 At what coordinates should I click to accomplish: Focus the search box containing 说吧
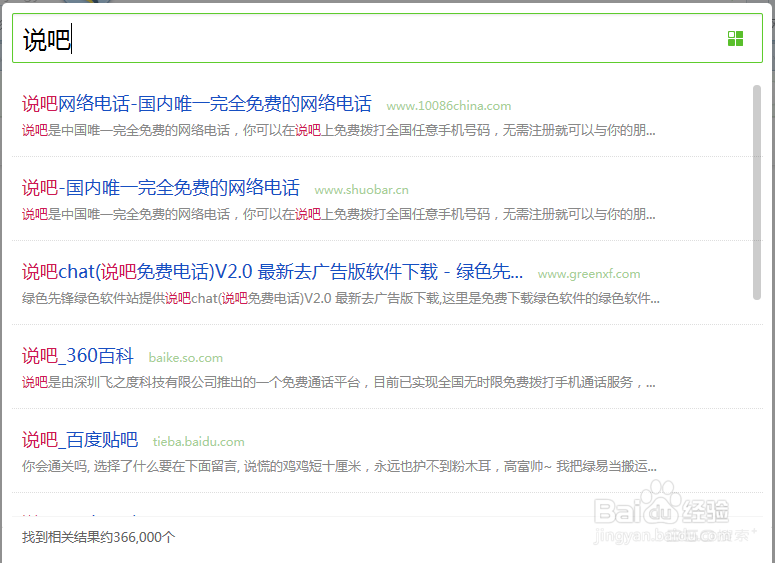[x=387, y=39]
